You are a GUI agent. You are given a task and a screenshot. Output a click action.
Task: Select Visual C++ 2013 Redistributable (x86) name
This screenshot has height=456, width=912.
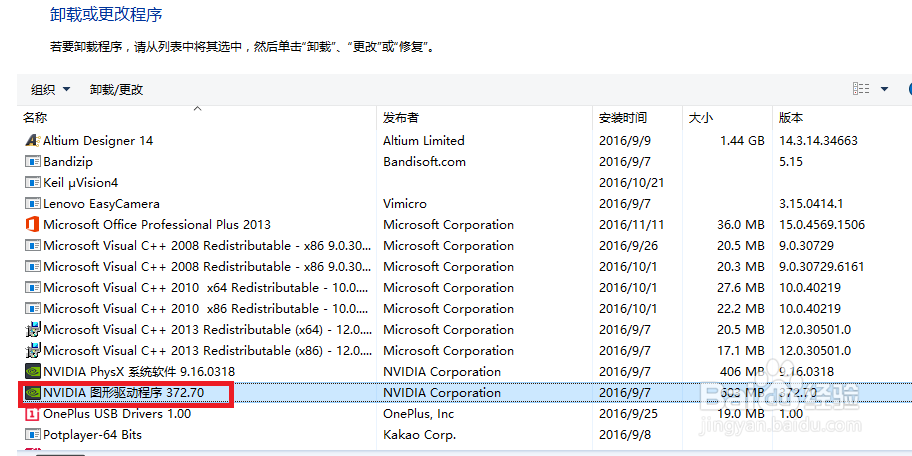(x=206, y=351)
